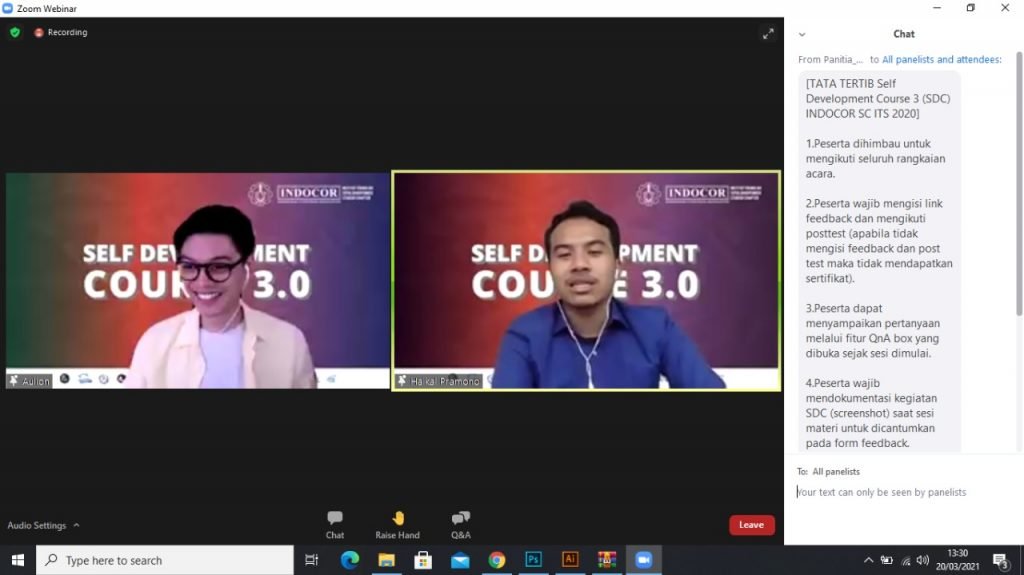Viewport: 1024px width, 575px height.
Task: Open the clock showing 13:30
Action: coord(957,560)
